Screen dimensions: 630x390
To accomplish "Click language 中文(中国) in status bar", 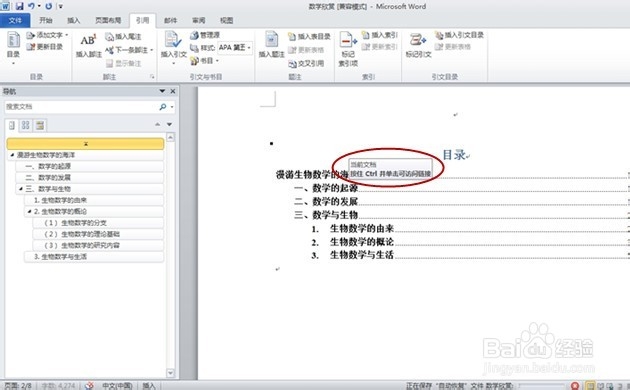I will 117,386.
